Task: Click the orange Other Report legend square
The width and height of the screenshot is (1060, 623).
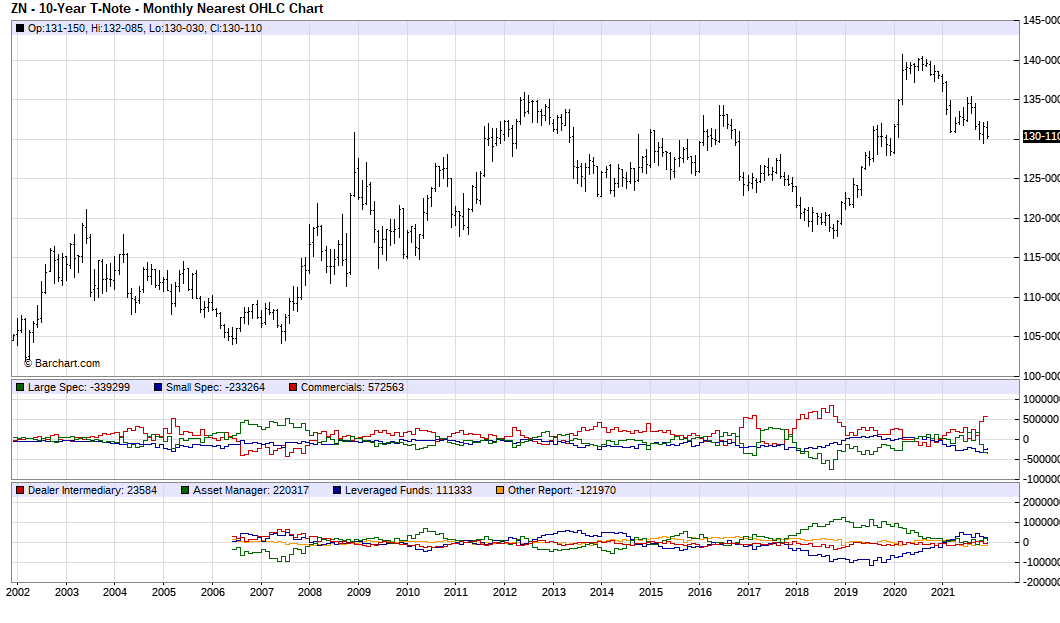Action: (500, 490)
